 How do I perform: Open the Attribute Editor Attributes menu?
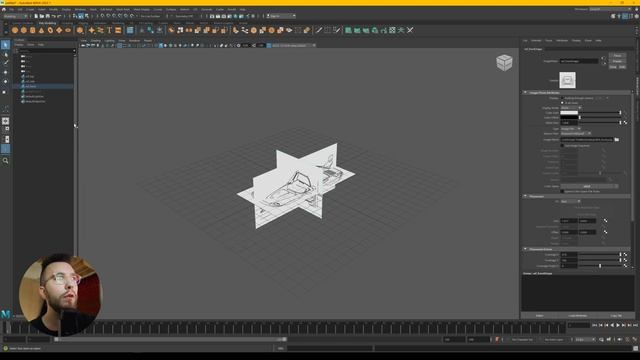click(562, 40)
